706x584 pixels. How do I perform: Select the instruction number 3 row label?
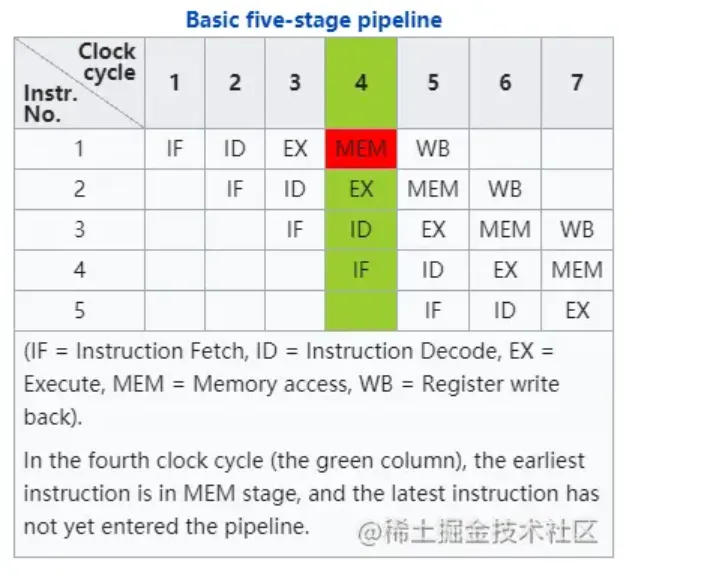pyautogui.click(x=79, y=230)
